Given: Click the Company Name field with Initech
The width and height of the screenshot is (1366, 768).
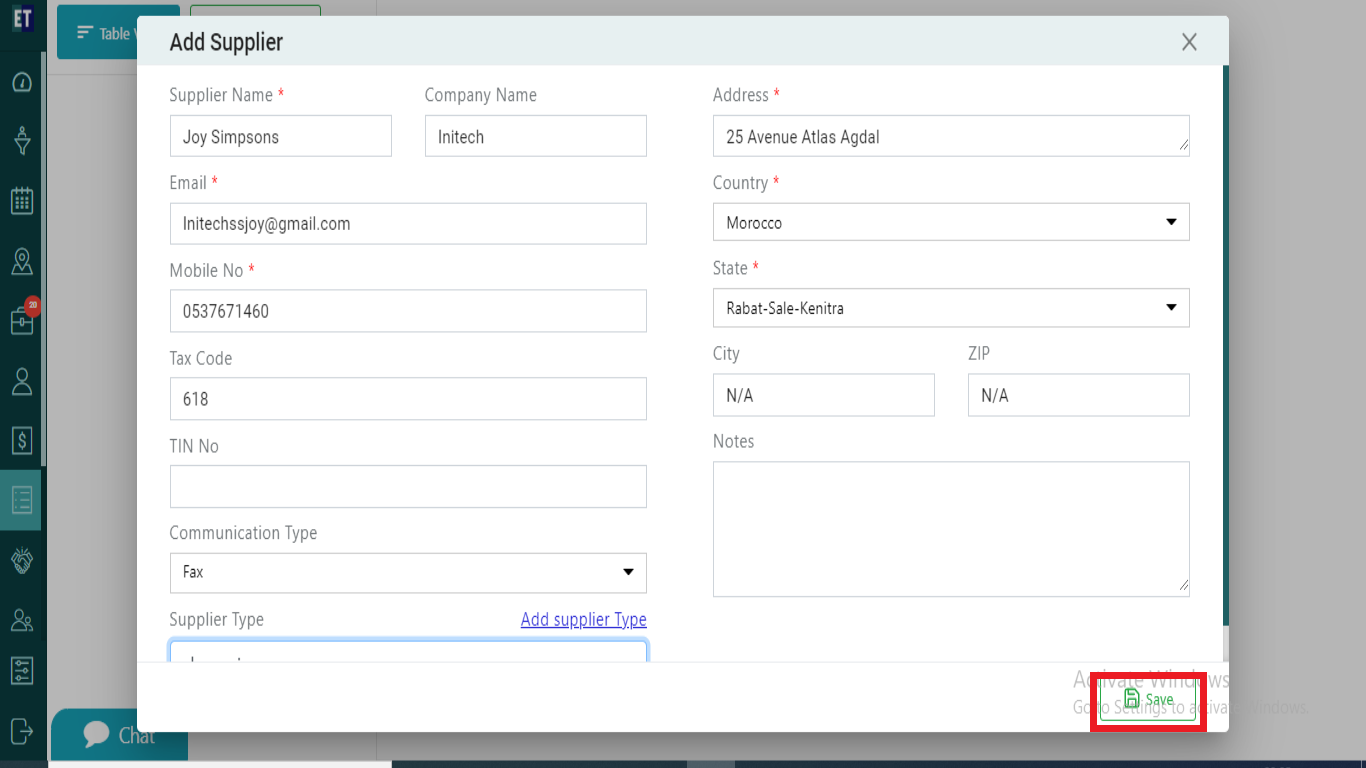Looking at the screenshot, I should coord(536,136).
